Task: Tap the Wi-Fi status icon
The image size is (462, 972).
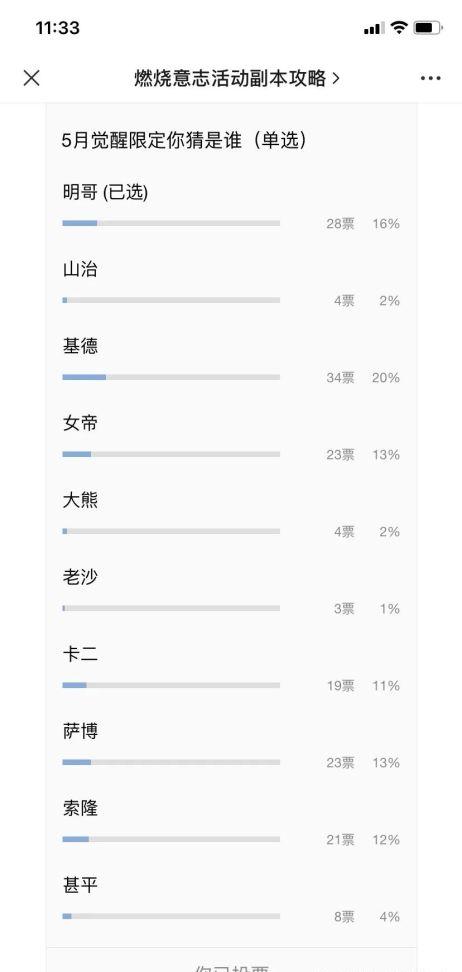Action: (x=399, y=28)
